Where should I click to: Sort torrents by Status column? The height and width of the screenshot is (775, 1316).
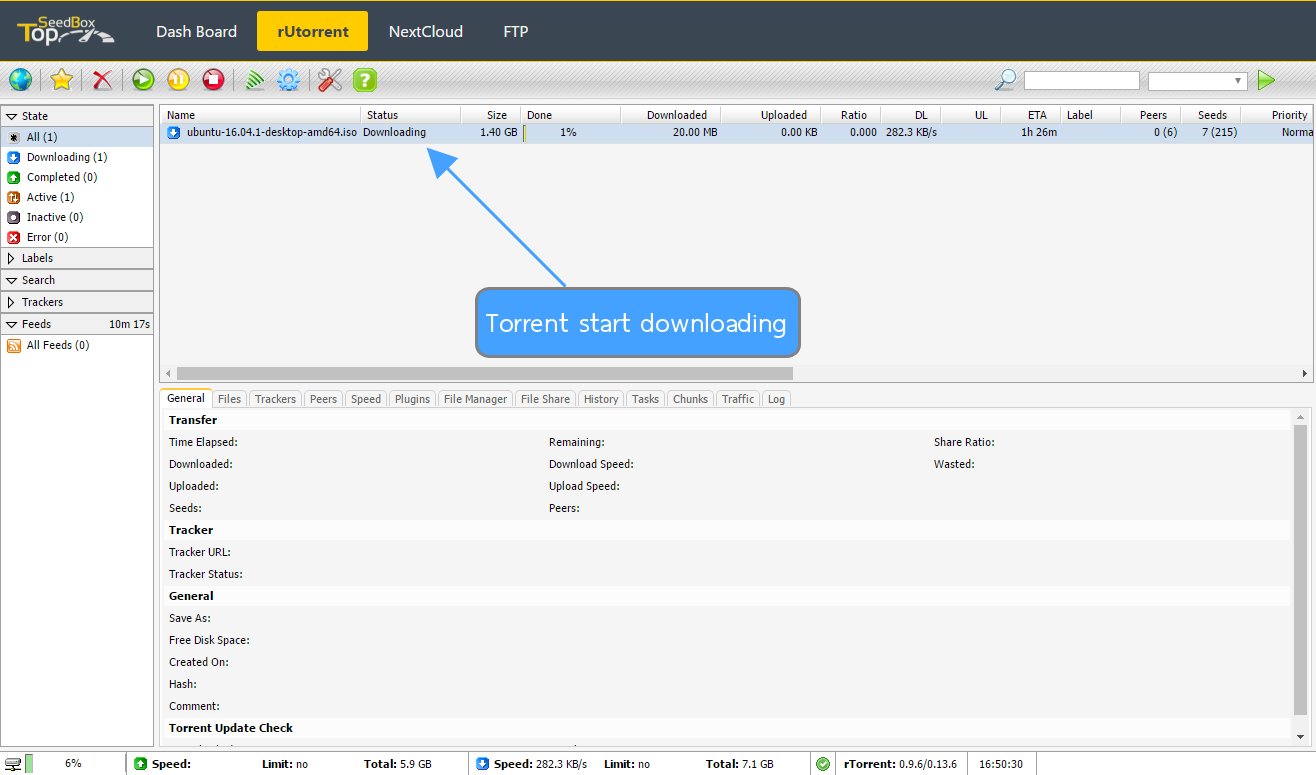pos(410,115)
